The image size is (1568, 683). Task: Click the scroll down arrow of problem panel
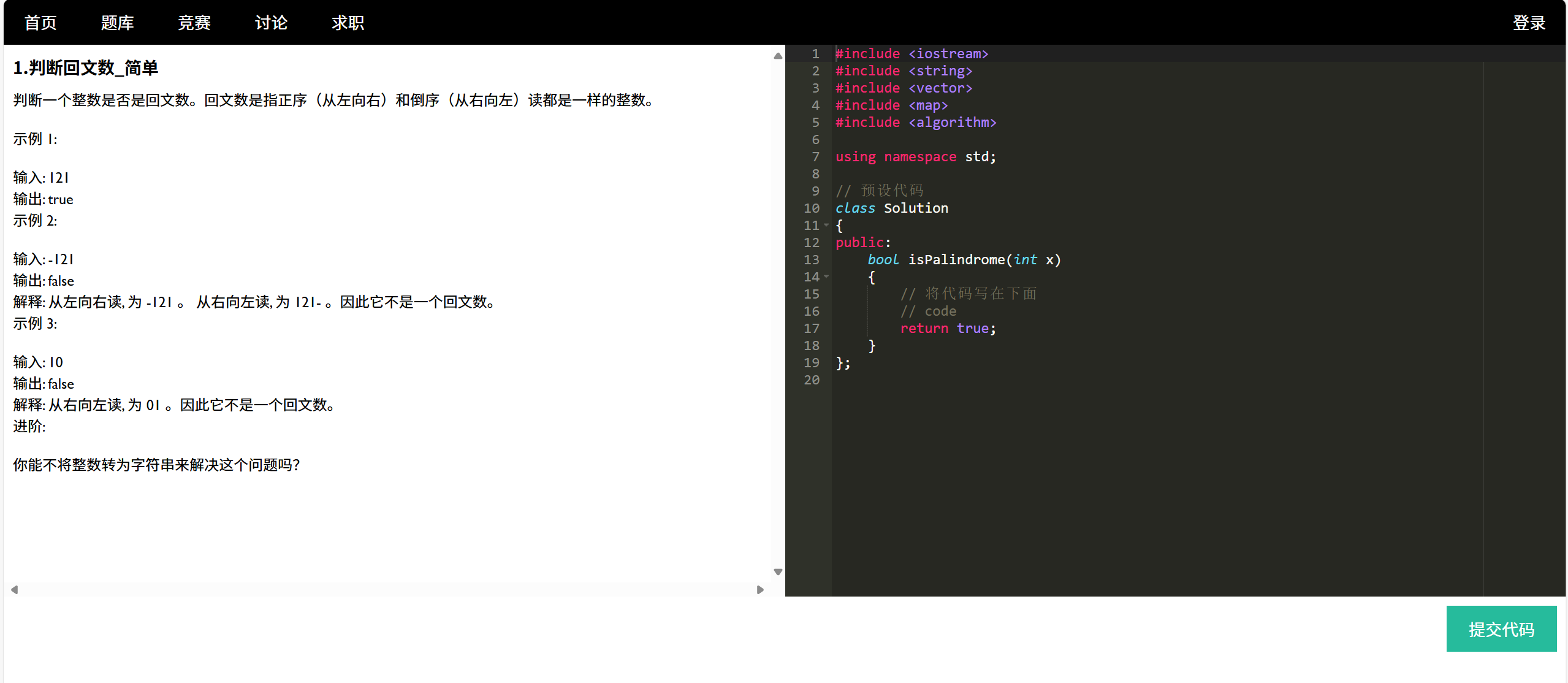[778, 572]
